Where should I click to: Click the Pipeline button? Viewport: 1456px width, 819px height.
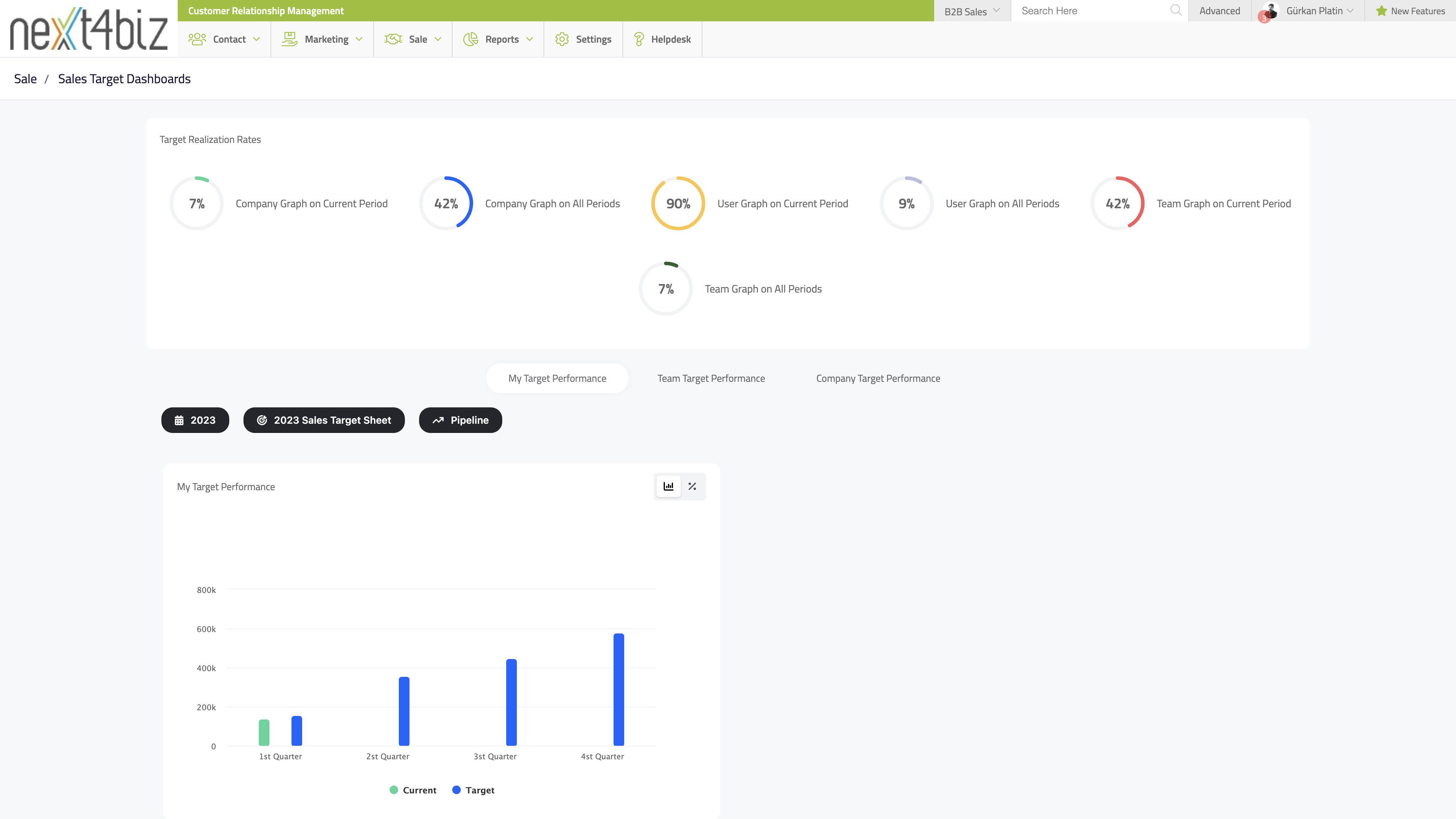pos(460,420)
